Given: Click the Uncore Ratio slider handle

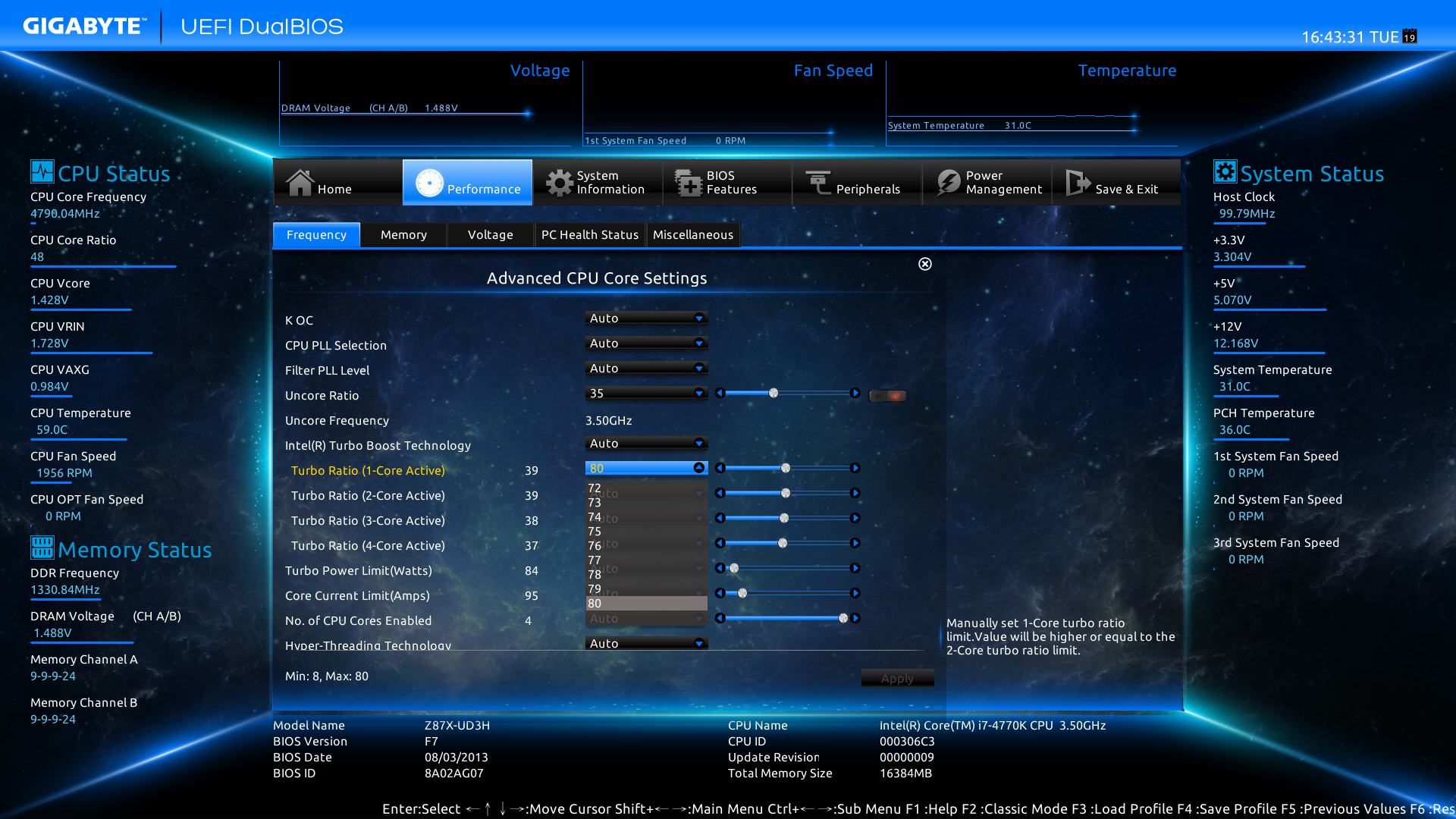Looking at the screenshot, I should point(773,393).
